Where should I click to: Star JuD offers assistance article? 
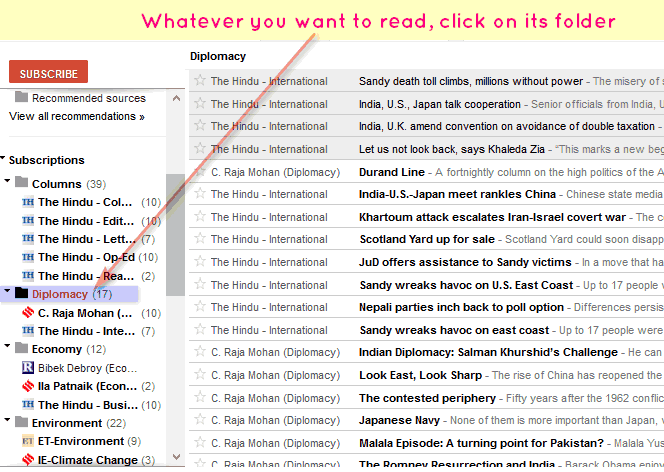pyautogui.click(x=200, y=261)
